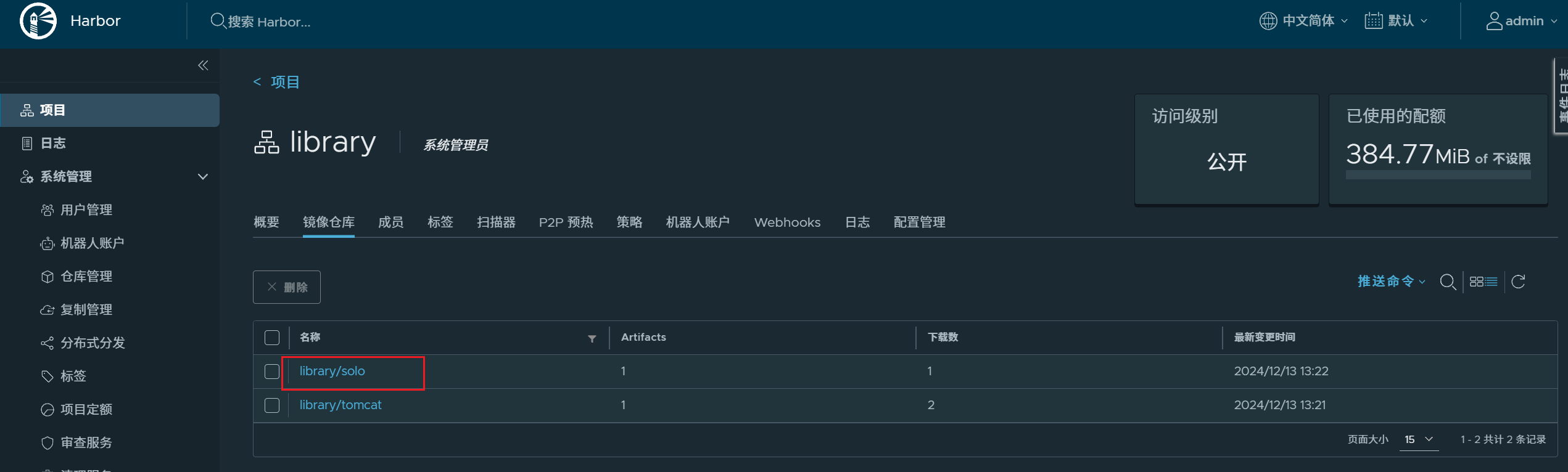Image resolution: width=1568 pixels, height=472 pixels.
Task: Refresh the repository list
Action: [1518, 282]
